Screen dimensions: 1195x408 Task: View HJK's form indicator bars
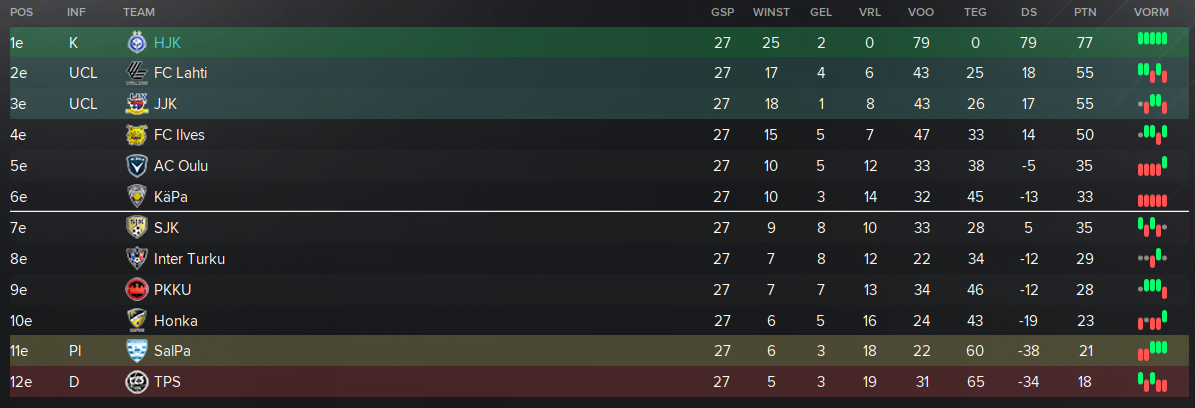[x=1152, y=38]
